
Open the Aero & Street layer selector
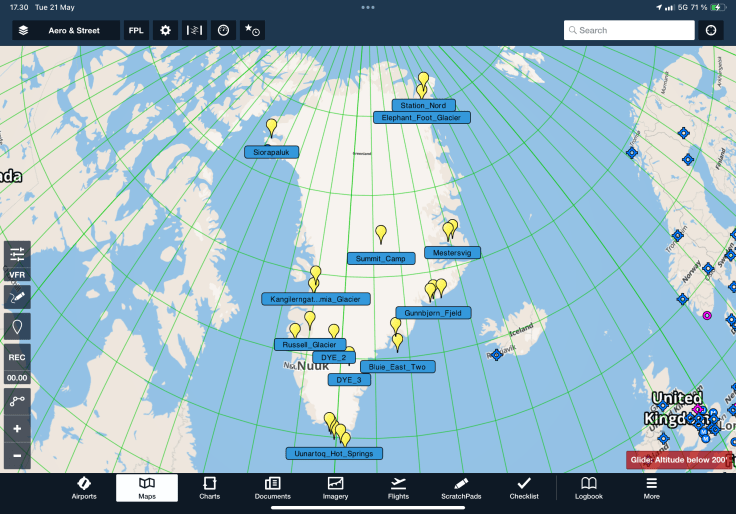coord(66,30)
